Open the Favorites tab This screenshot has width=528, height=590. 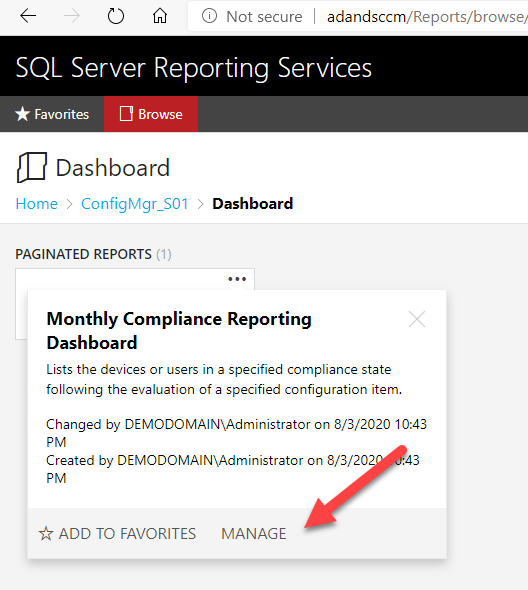[x=52, y=114]
